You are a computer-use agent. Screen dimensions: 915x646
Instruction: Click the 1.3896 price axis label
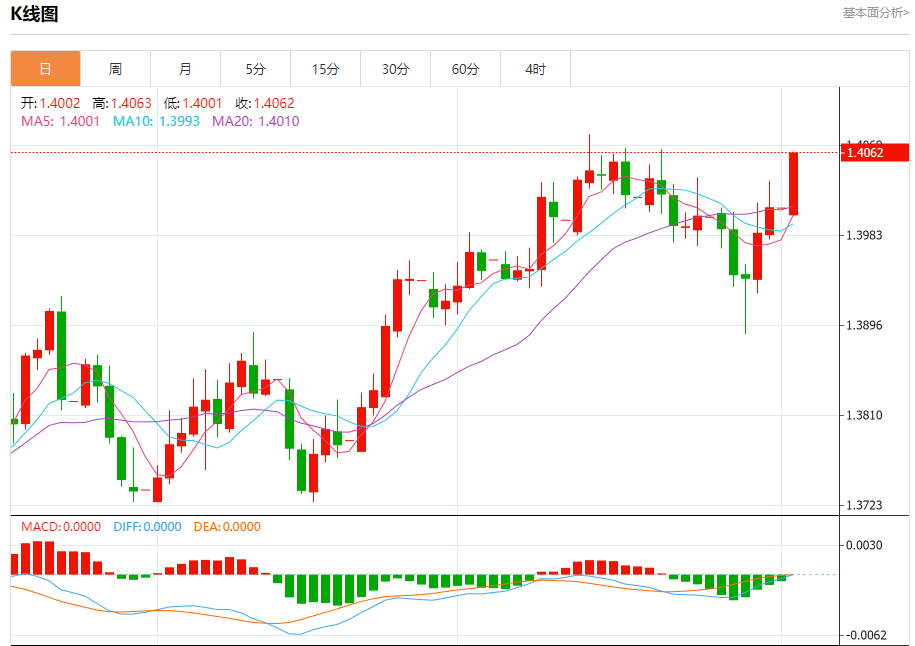pyautogui.click(x=864, y=325)
